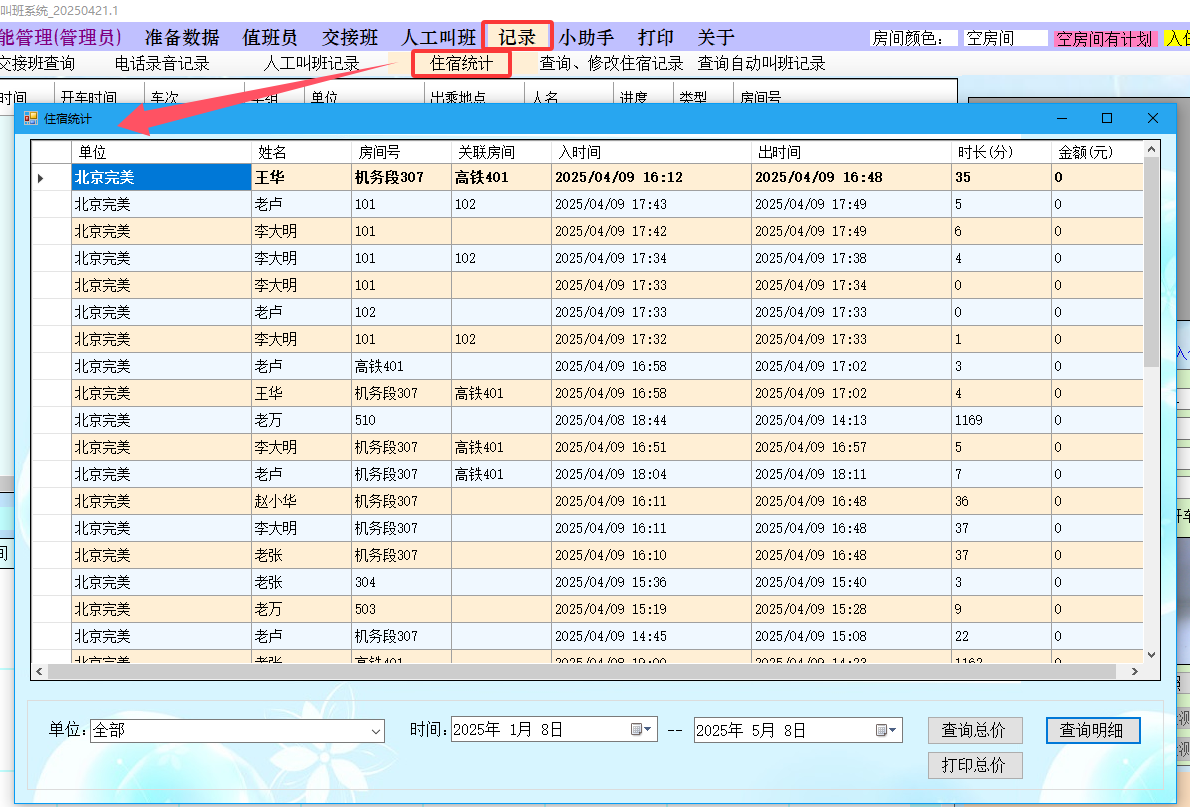Select 人工叫班记录 submenu item
This screenshot has height=807, width=1190.
pos(311,63)
